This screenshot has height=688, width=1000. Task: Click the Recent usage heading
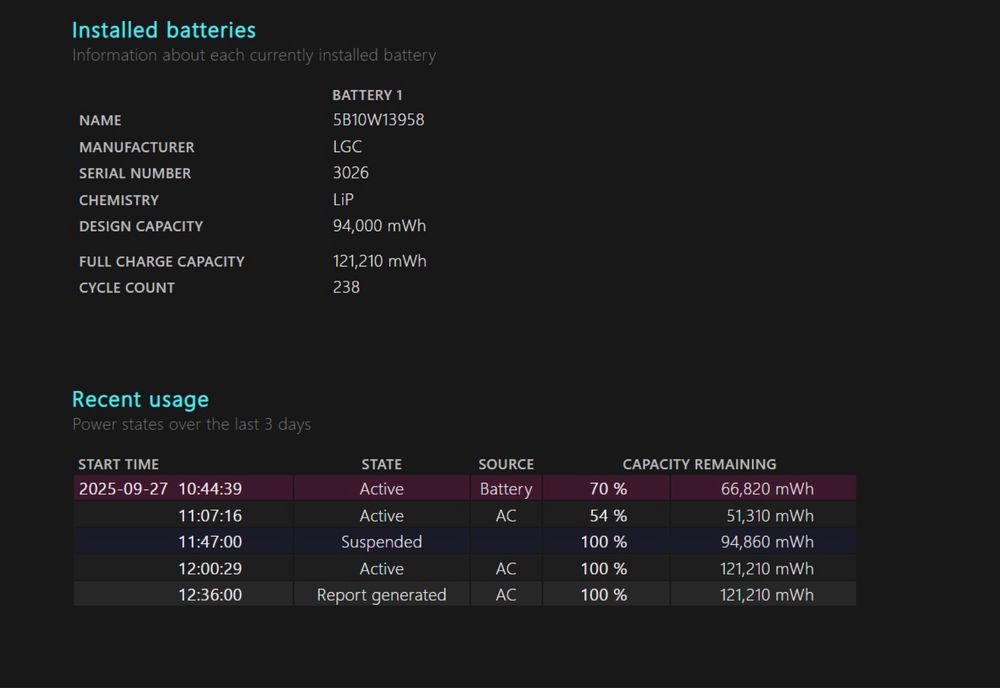[x=140, y=399]
